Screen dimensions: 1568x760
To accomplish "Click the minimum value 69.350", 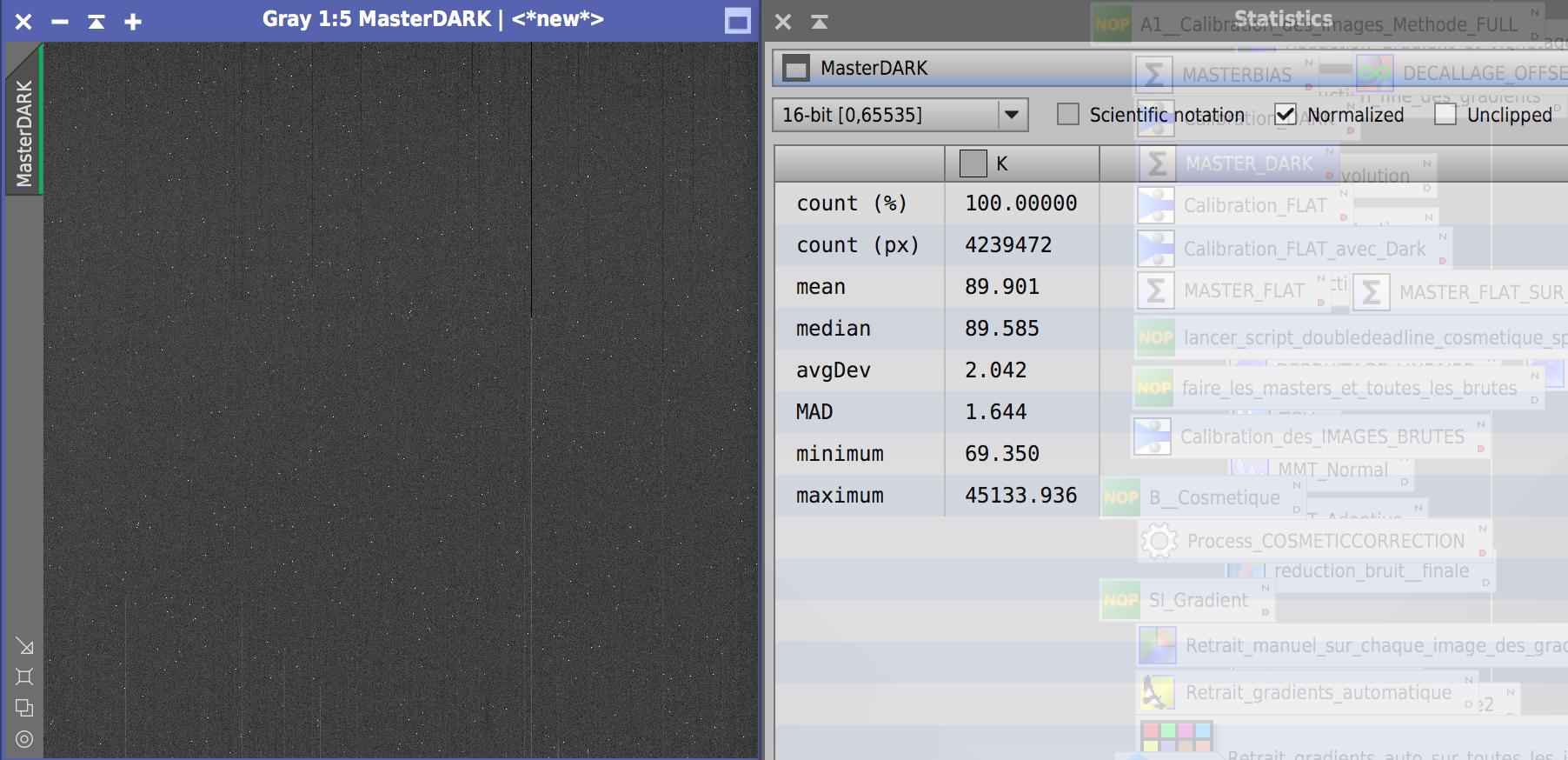I will [x=1002, y=454].
